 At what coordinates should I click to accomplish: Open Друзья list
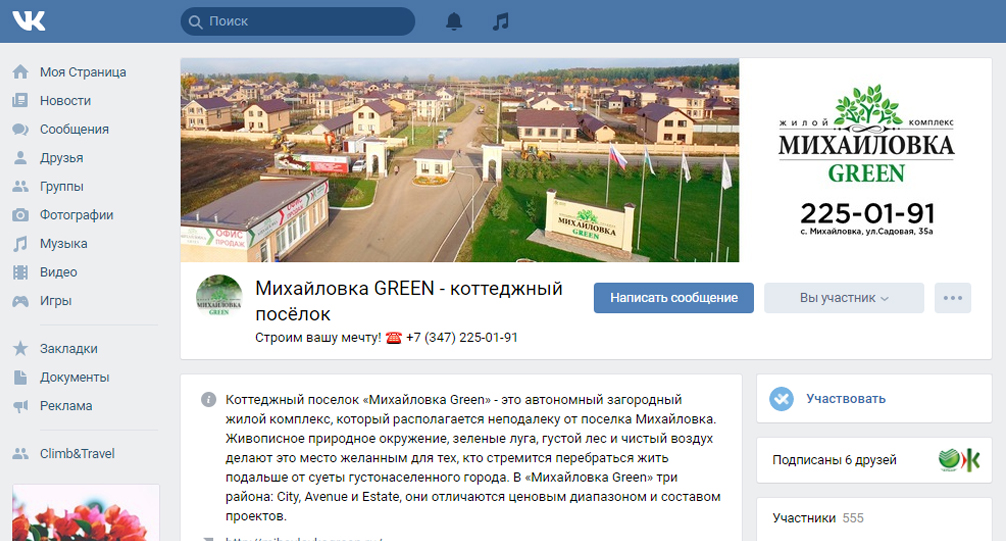[x=62, y=158]
